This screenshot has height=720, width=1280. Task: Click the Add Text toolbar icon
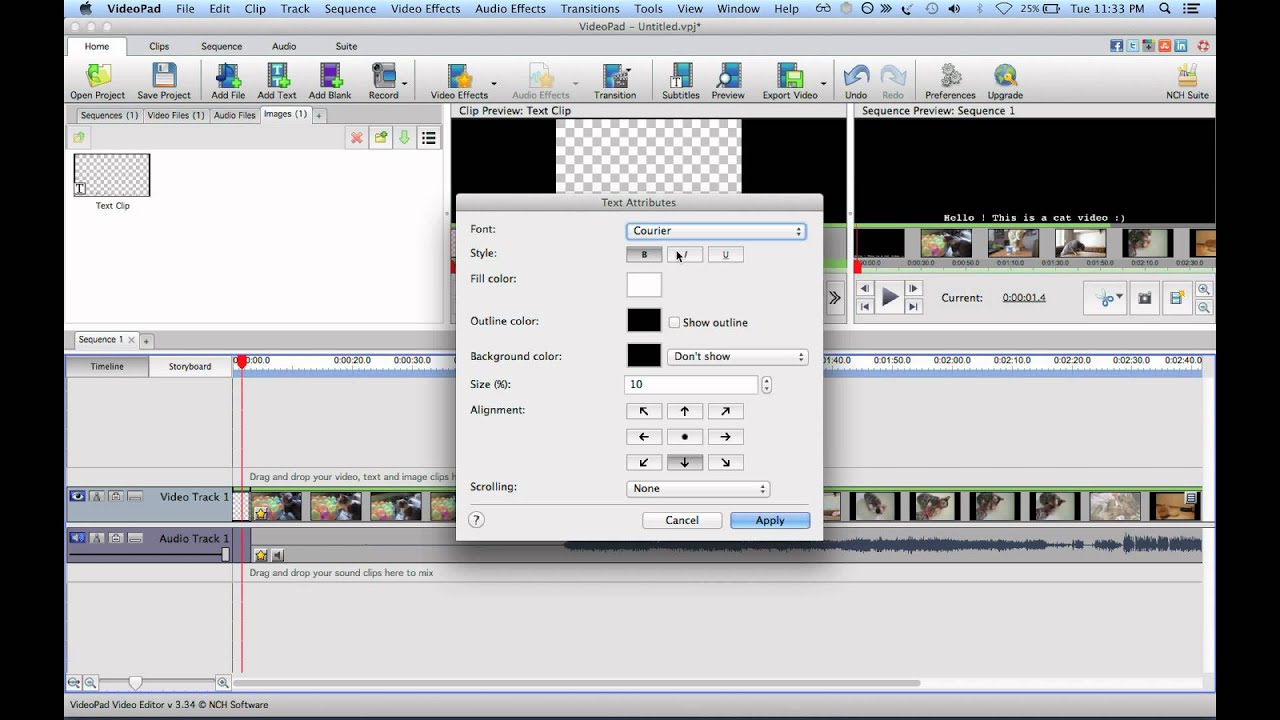click(x=277, y=82)
